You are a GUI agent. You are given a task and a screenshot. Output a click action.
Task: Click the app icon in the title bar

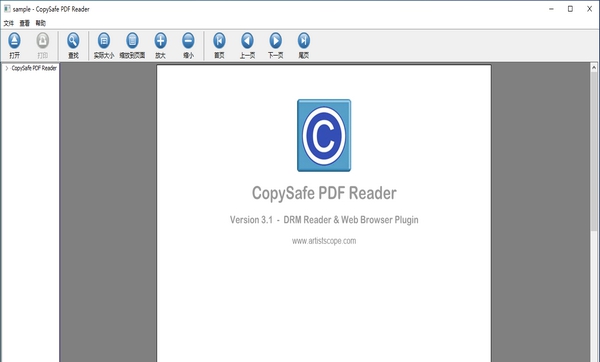(x=7, y=9)
